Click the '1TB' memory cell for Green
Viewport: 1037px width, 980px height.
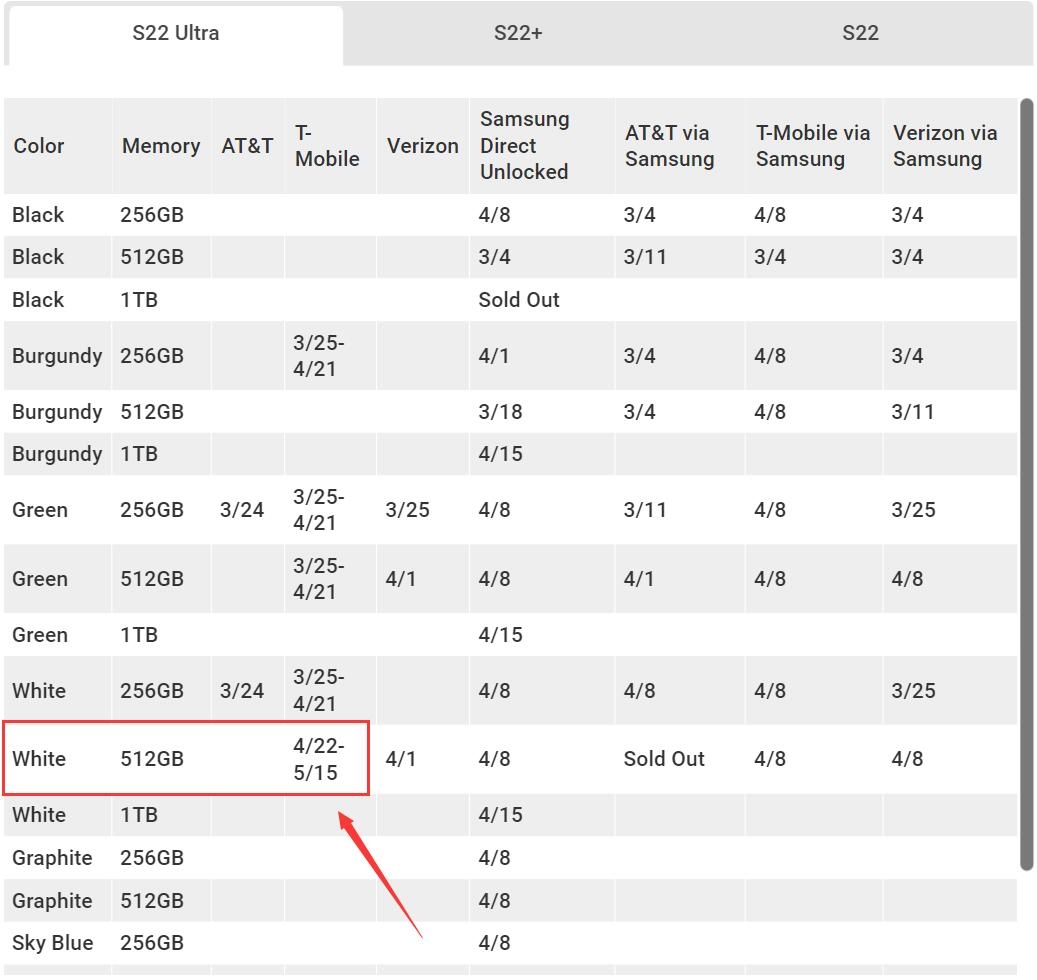tap(139, 635)
